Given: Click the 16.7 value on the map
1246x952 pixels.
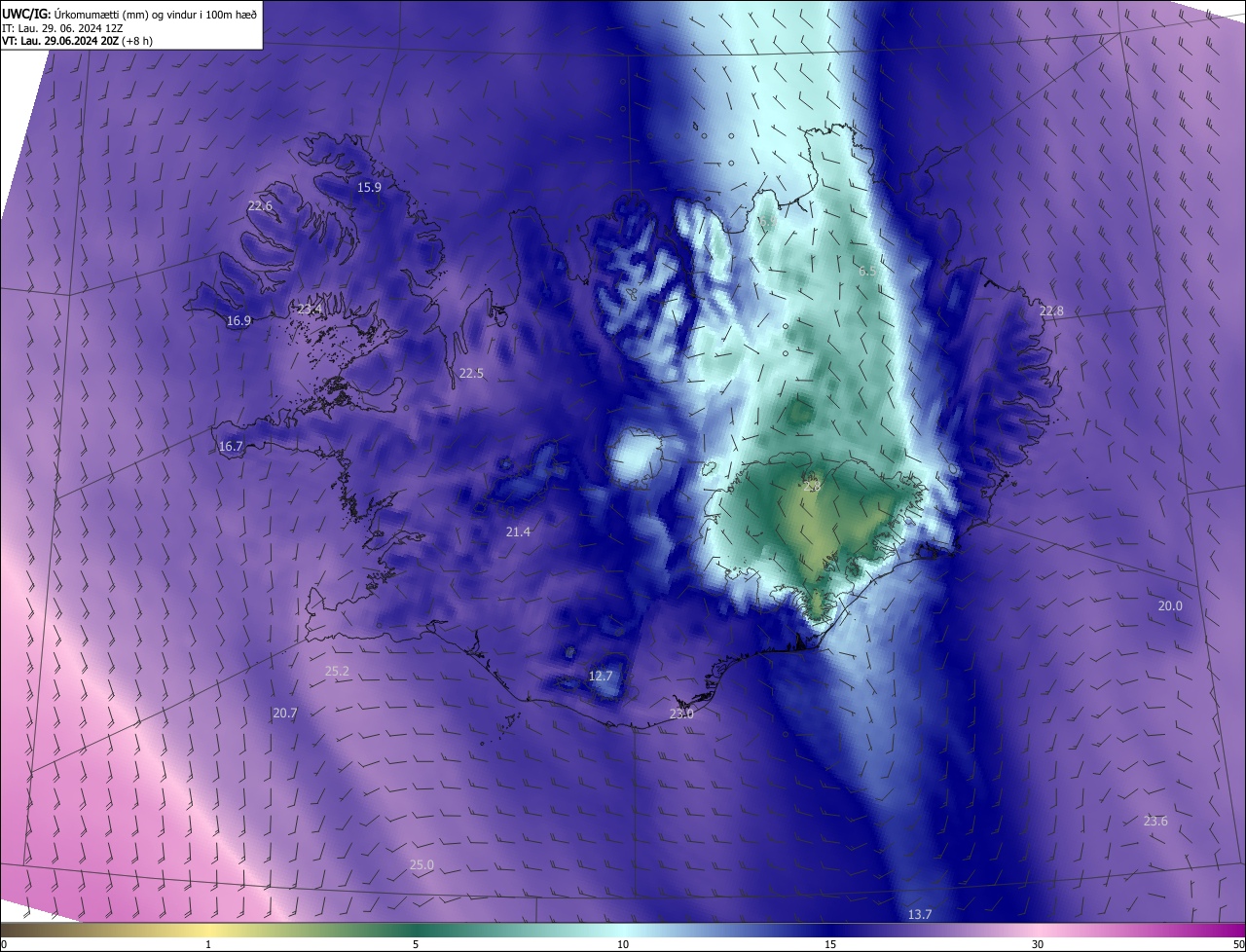Looking at the screenshot, I should pos(231,447).
